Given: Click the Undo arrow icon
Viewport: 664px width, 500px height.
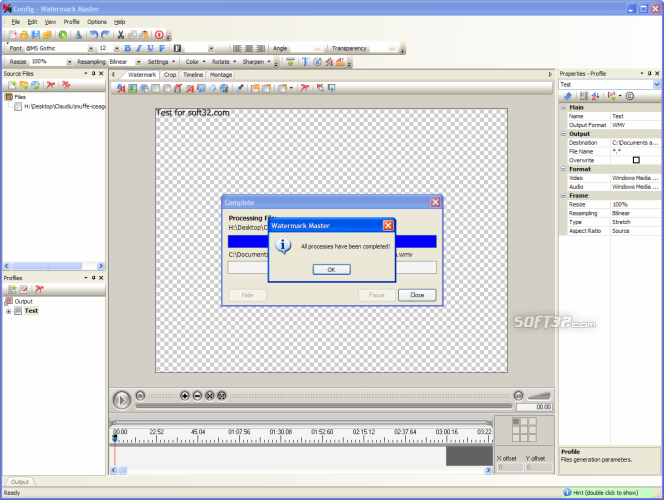Looking at the screenshot, I should (94, 35).
